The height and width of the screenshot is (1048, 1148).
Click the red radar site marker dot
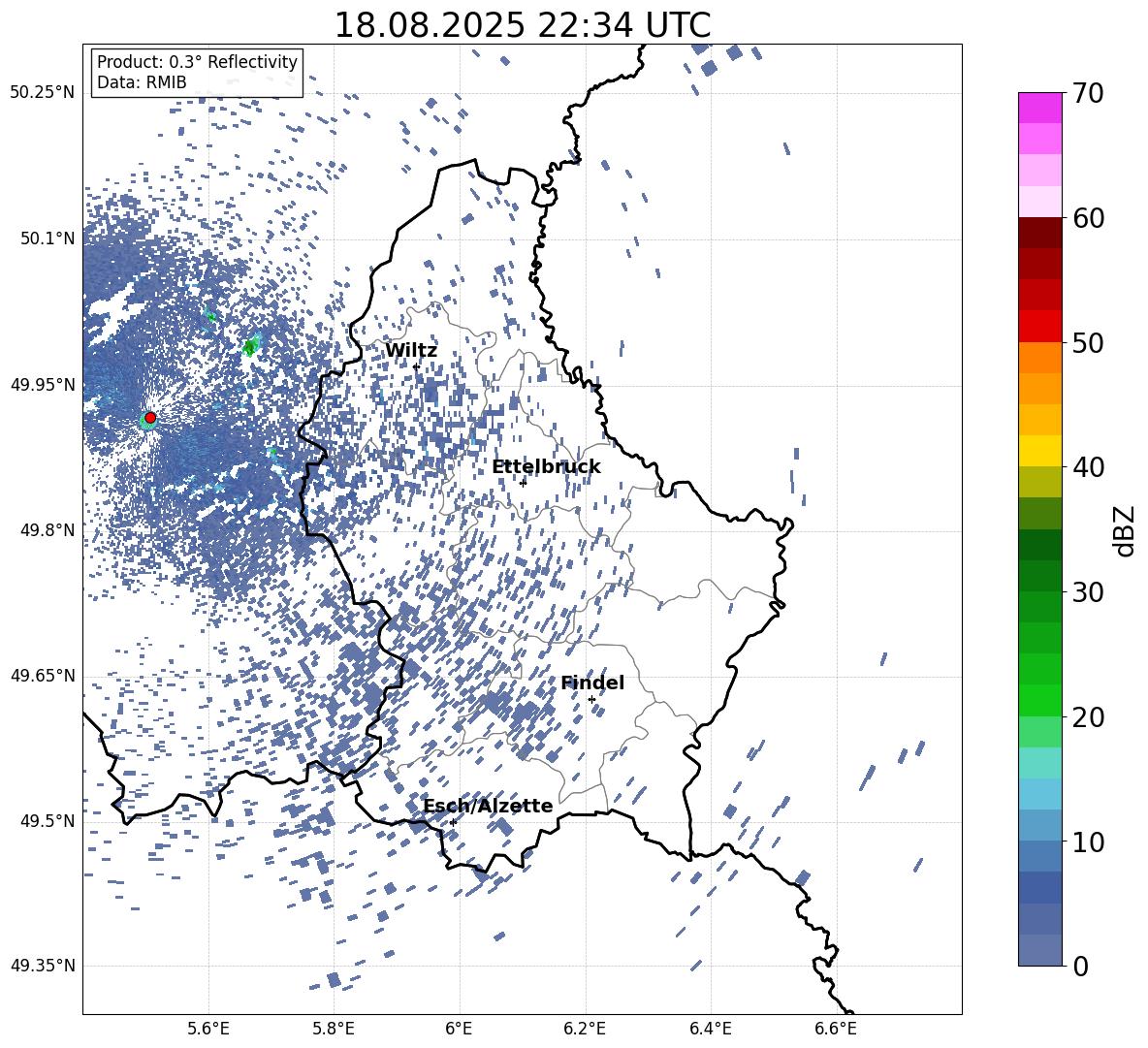point(150,417)
